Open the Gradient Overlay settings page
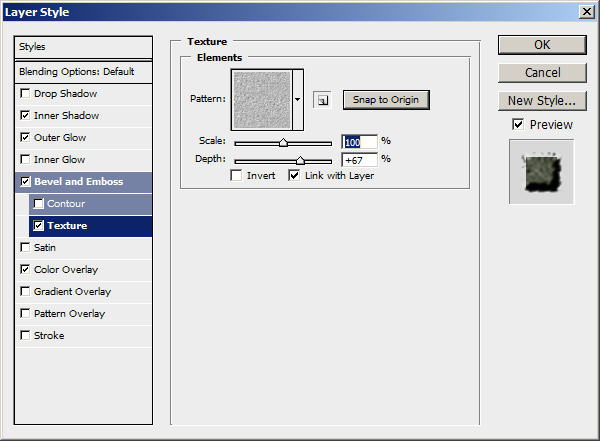This screenshot has height=441, width=600. (72, 292)
